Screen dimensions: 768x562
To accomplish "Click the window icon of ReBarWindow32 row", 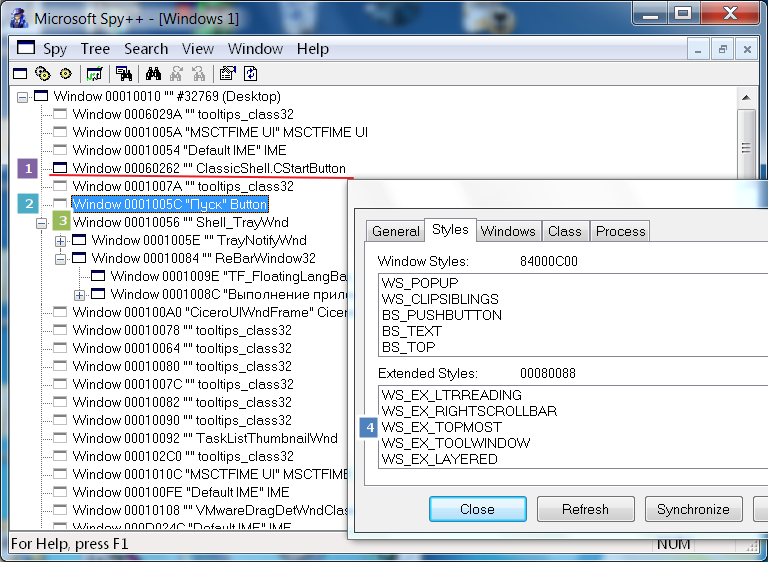I will [79, 258].
